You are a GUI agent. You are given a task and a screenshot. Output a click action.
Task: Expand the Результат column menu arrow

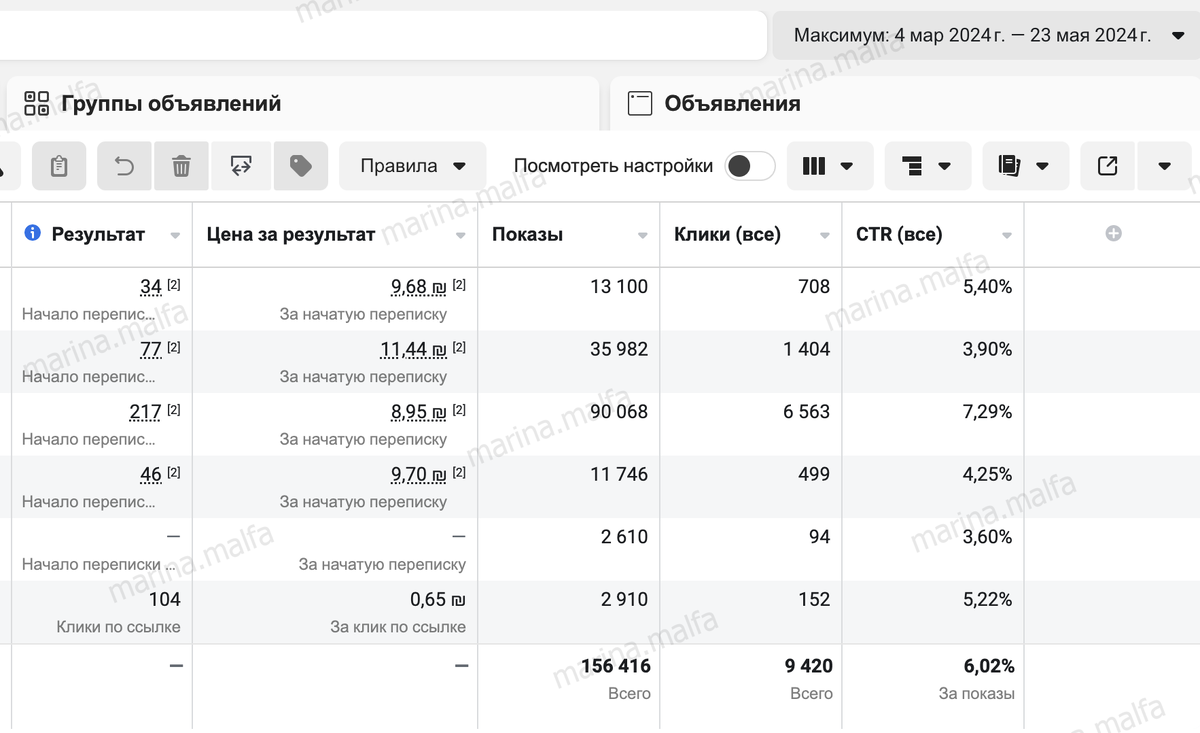tap(176, 236)
